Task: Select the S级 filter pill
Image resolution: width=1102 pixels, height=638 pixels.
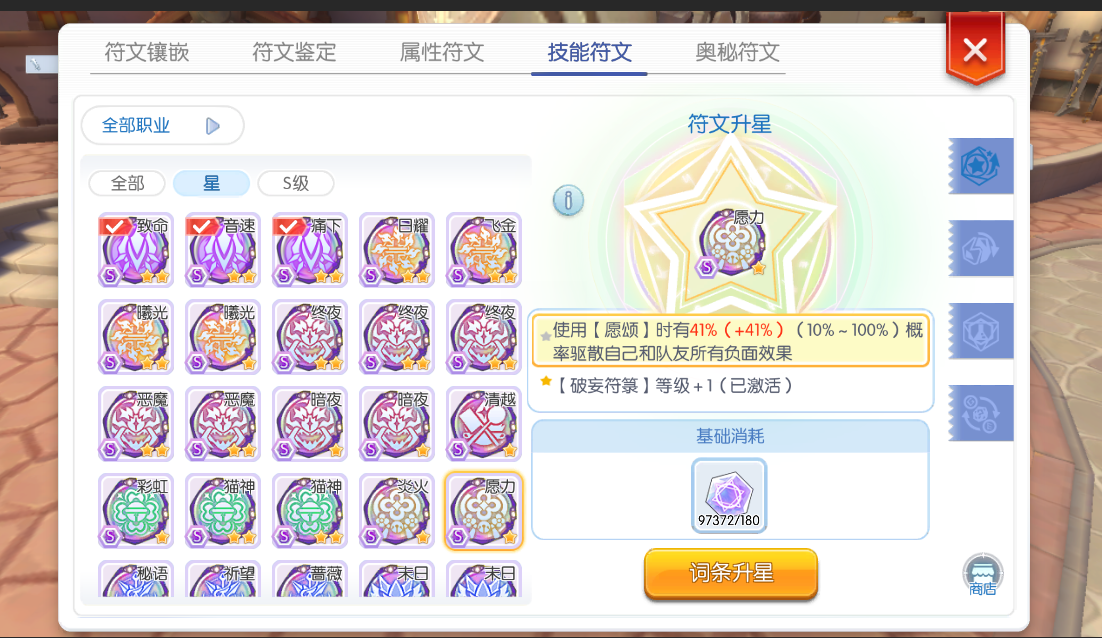Action: coord(296,183)
